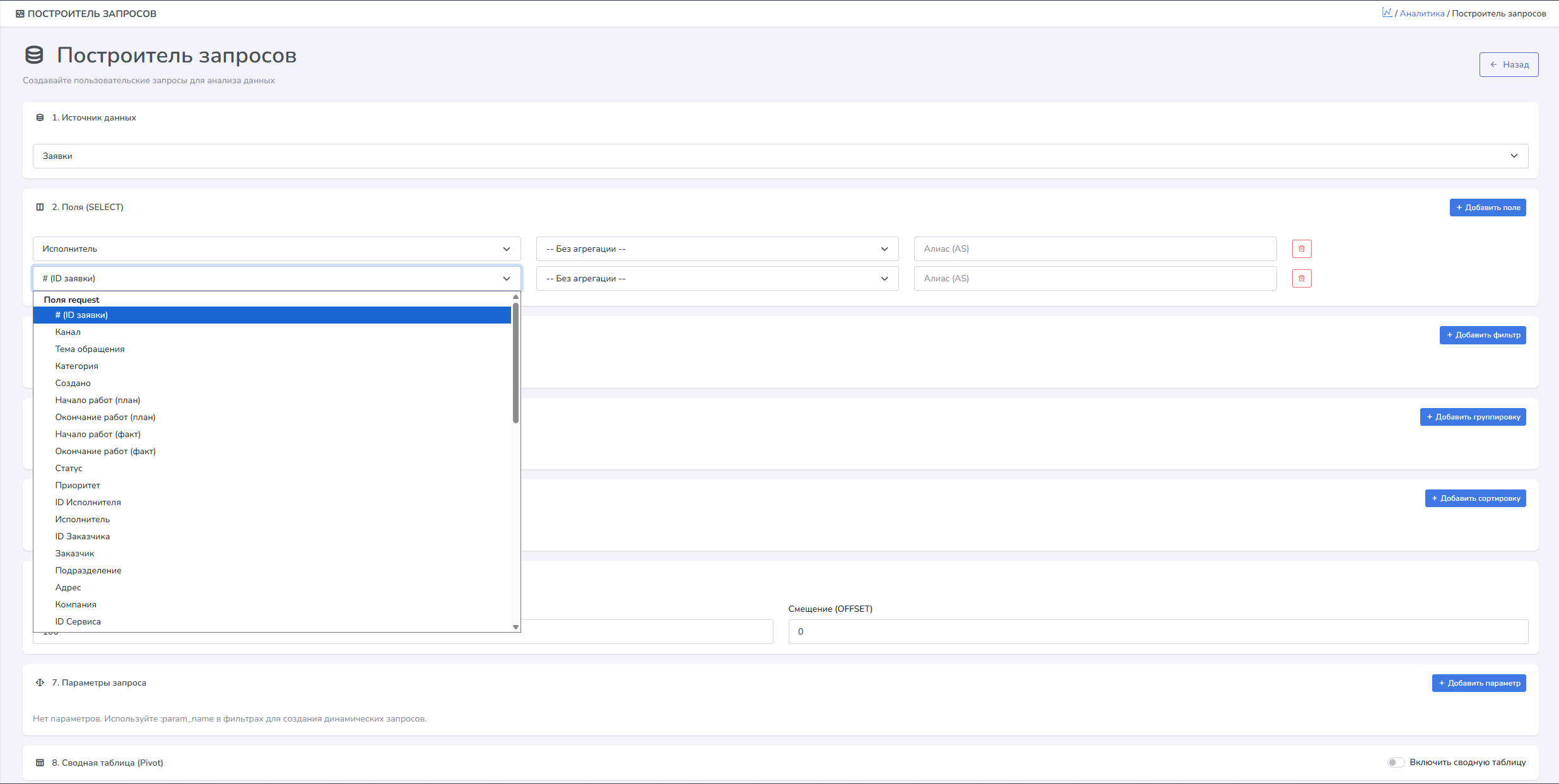Screen dimensions: 1559x784
Task: Click the database icon at Источник данных
Action: [40, 118]
